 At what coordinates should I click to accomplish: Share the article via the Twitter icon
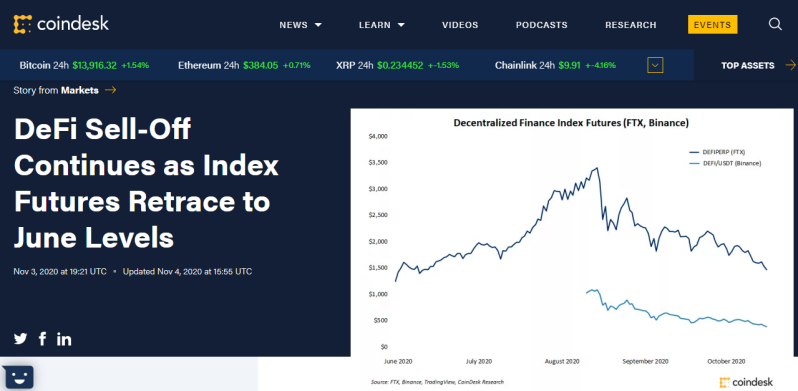20,339
